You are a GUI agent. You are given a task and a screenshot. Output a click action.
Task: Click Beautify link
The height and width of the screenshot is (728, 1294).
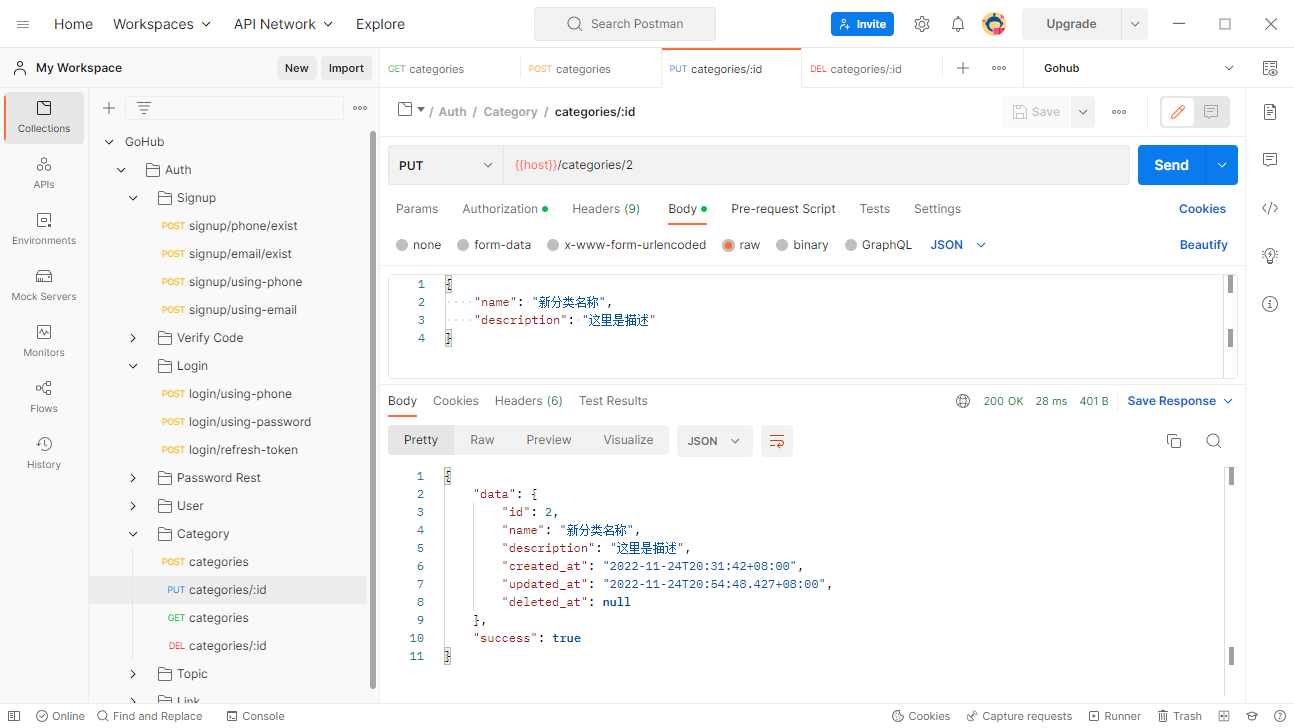click(x=1203, y=245)
